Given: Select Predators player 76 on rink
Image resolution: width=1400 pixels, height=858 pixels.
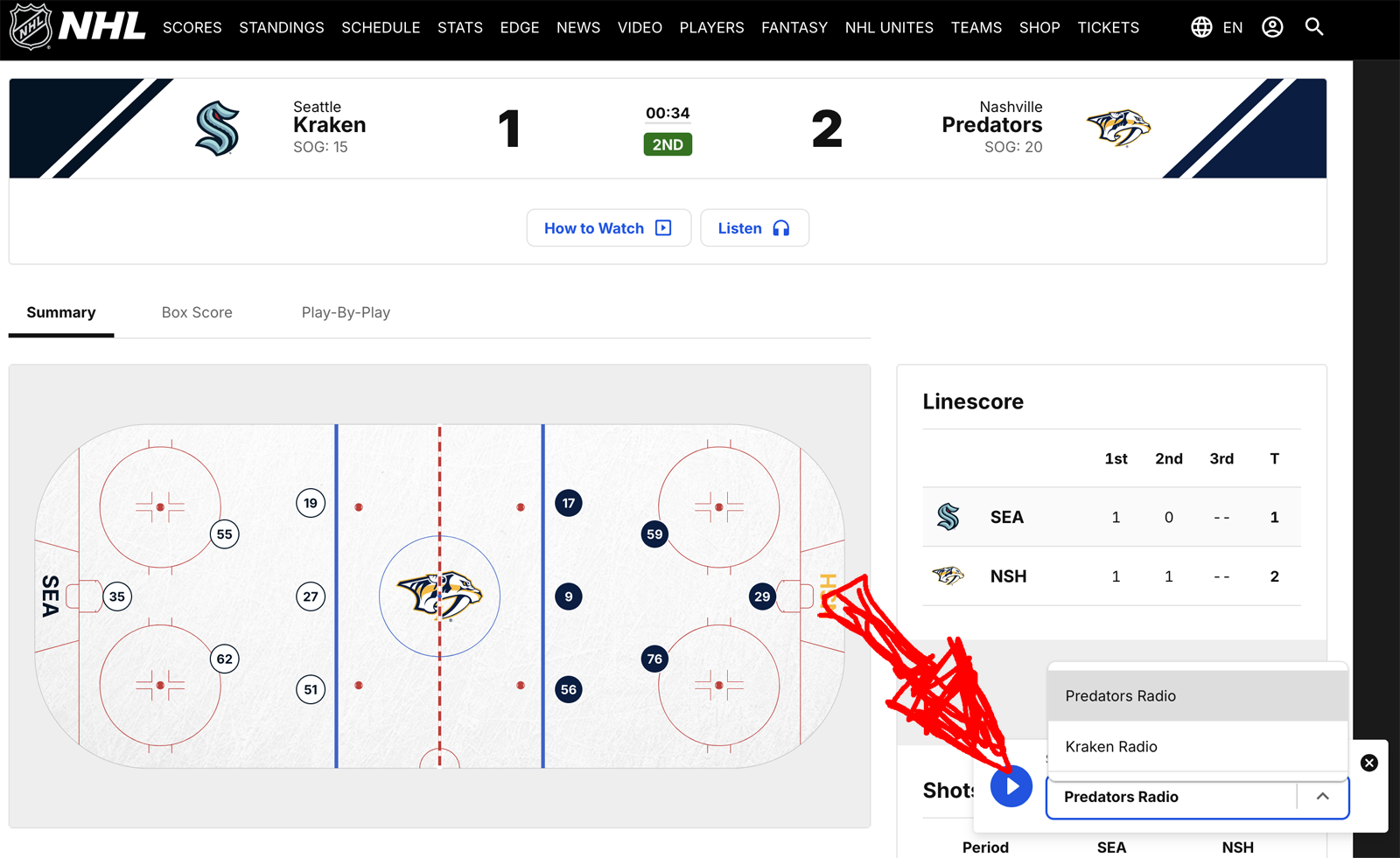Looking at the screenshot, I should click(x=654, y=659).
